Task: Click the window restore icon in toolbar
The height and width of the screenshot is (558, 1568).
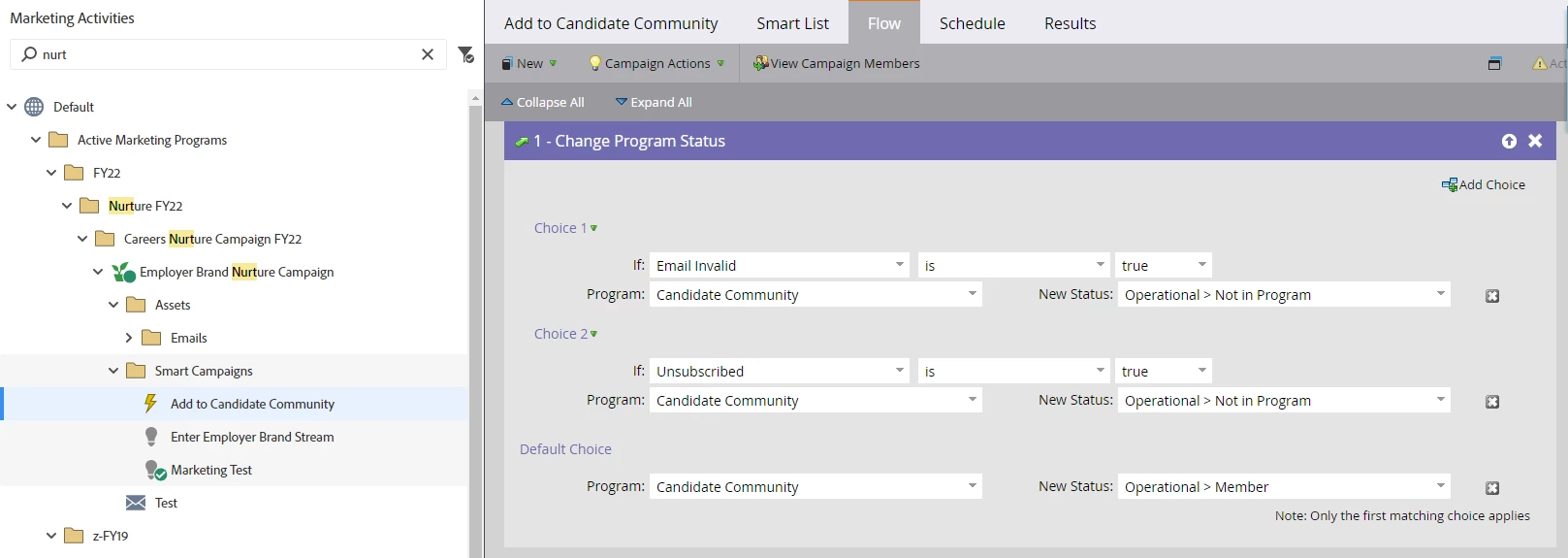Action: [1494, 63]
